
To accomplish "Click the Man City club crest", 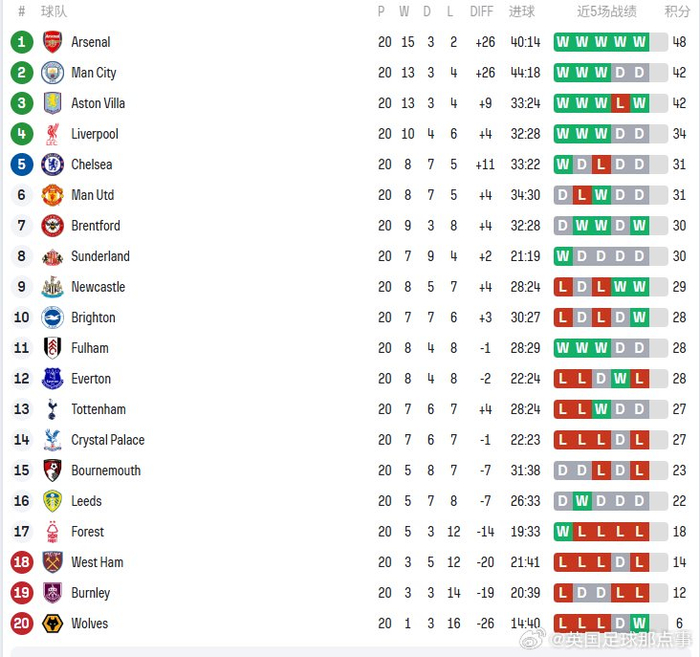I will pos(52,73).
